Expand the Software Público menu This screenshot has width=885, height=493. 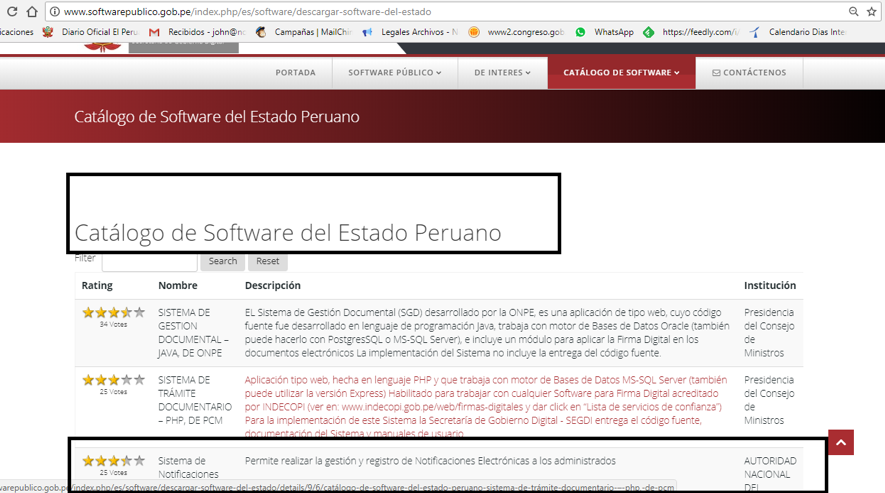(394, 73)
